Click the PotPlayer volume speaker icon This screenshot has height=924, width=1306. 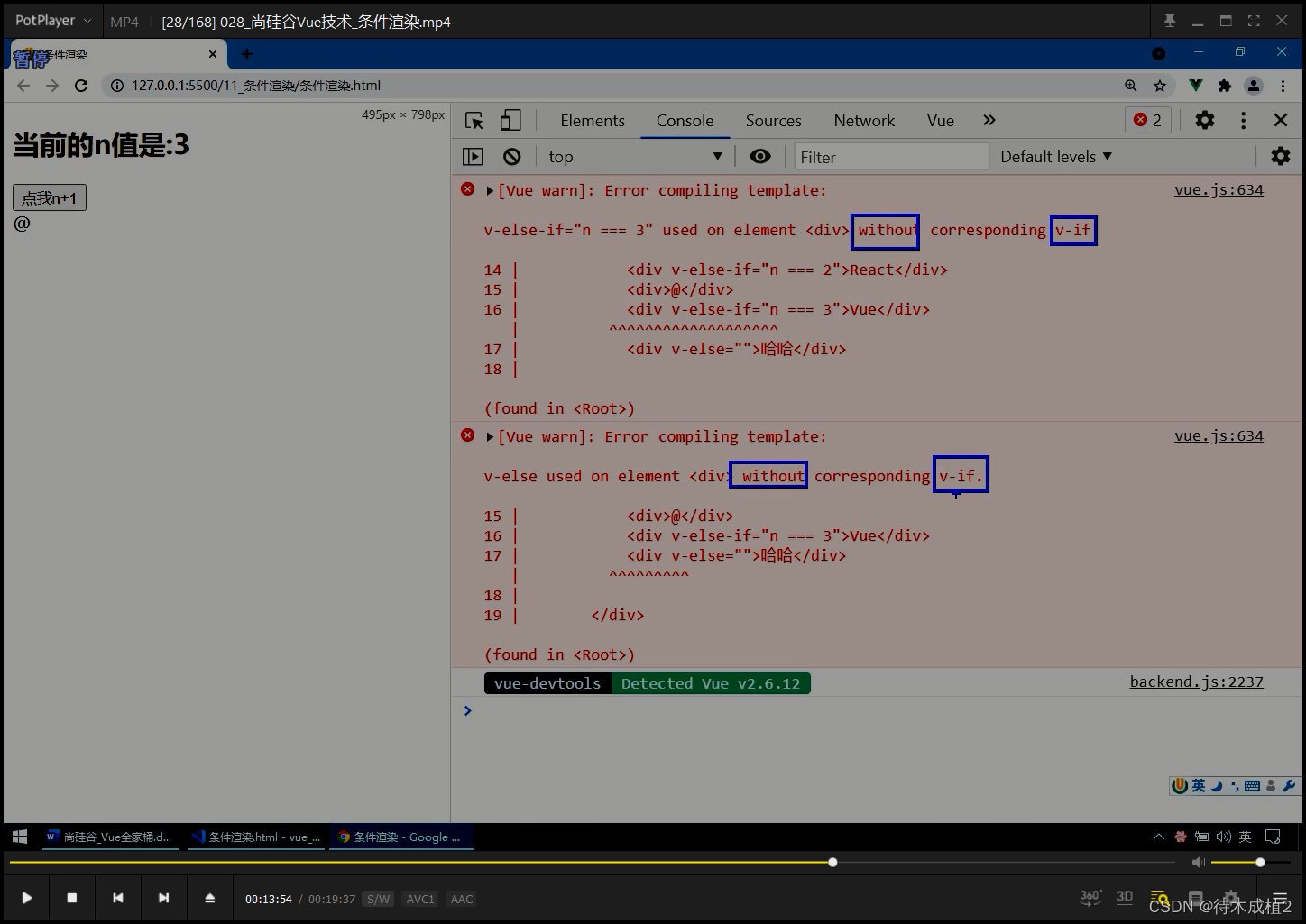click(1198, 863)
